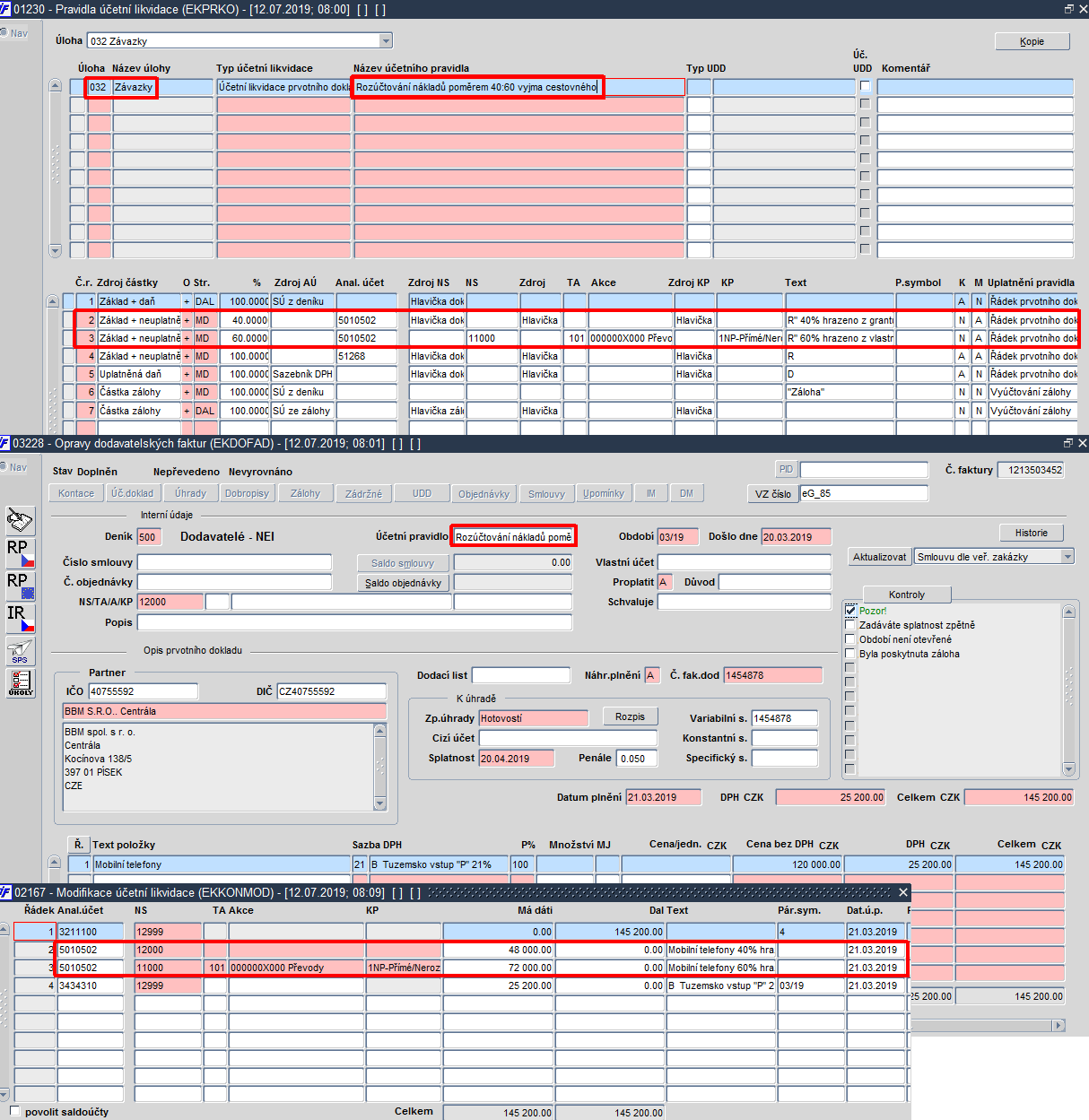Viewport: 1089px width, 1120px height.
Task: Select the Mobilní telefony item row
Action: pyautogui.click(x=567, y=864)
